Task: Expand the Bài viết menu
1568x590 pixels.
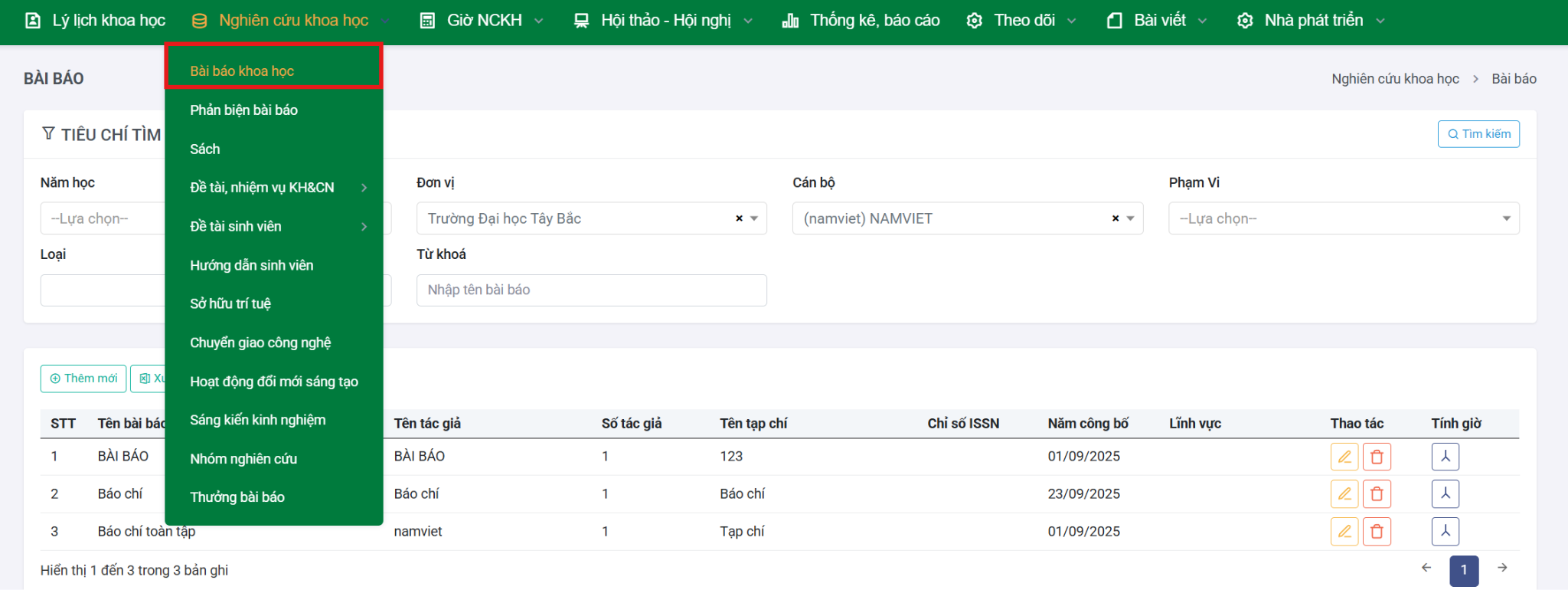Action: tap(1156, 21)
